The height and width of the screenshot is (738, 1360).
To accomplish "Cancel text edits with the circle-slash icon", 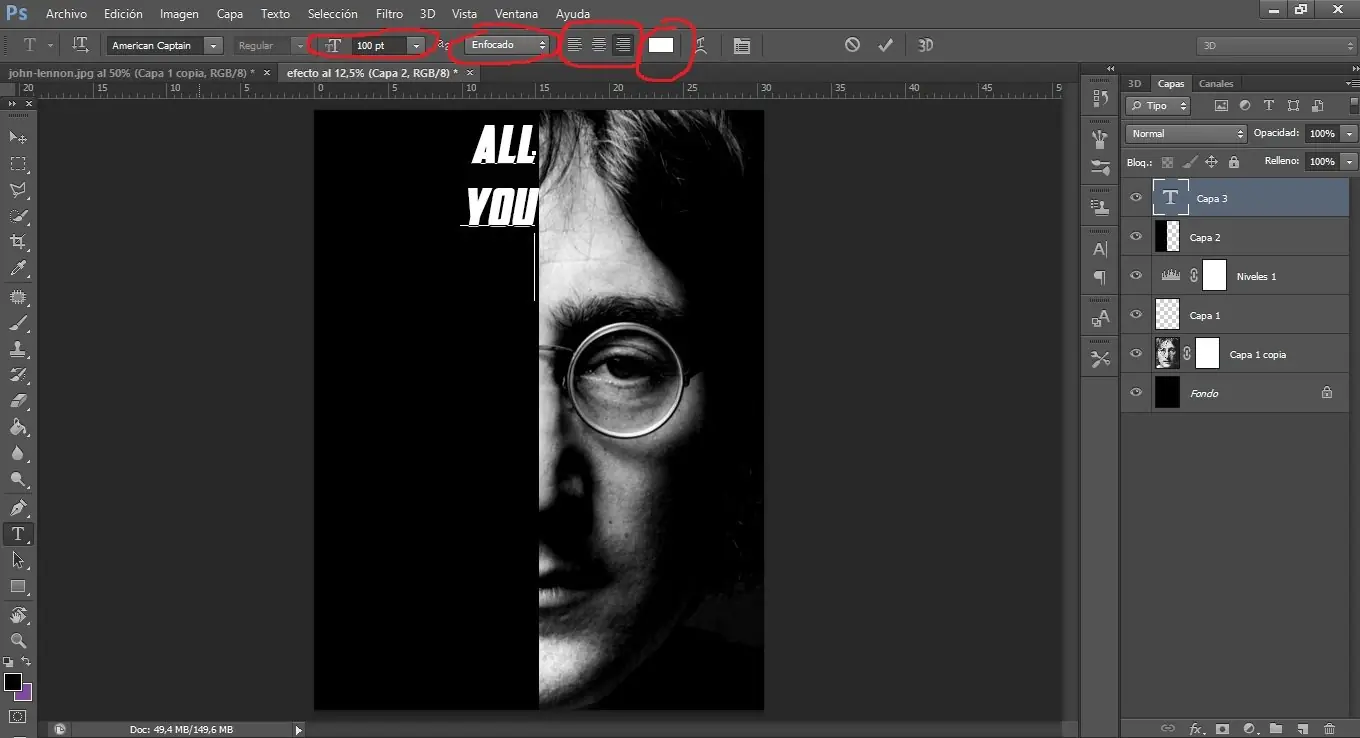I will click(x=852, y=45).
